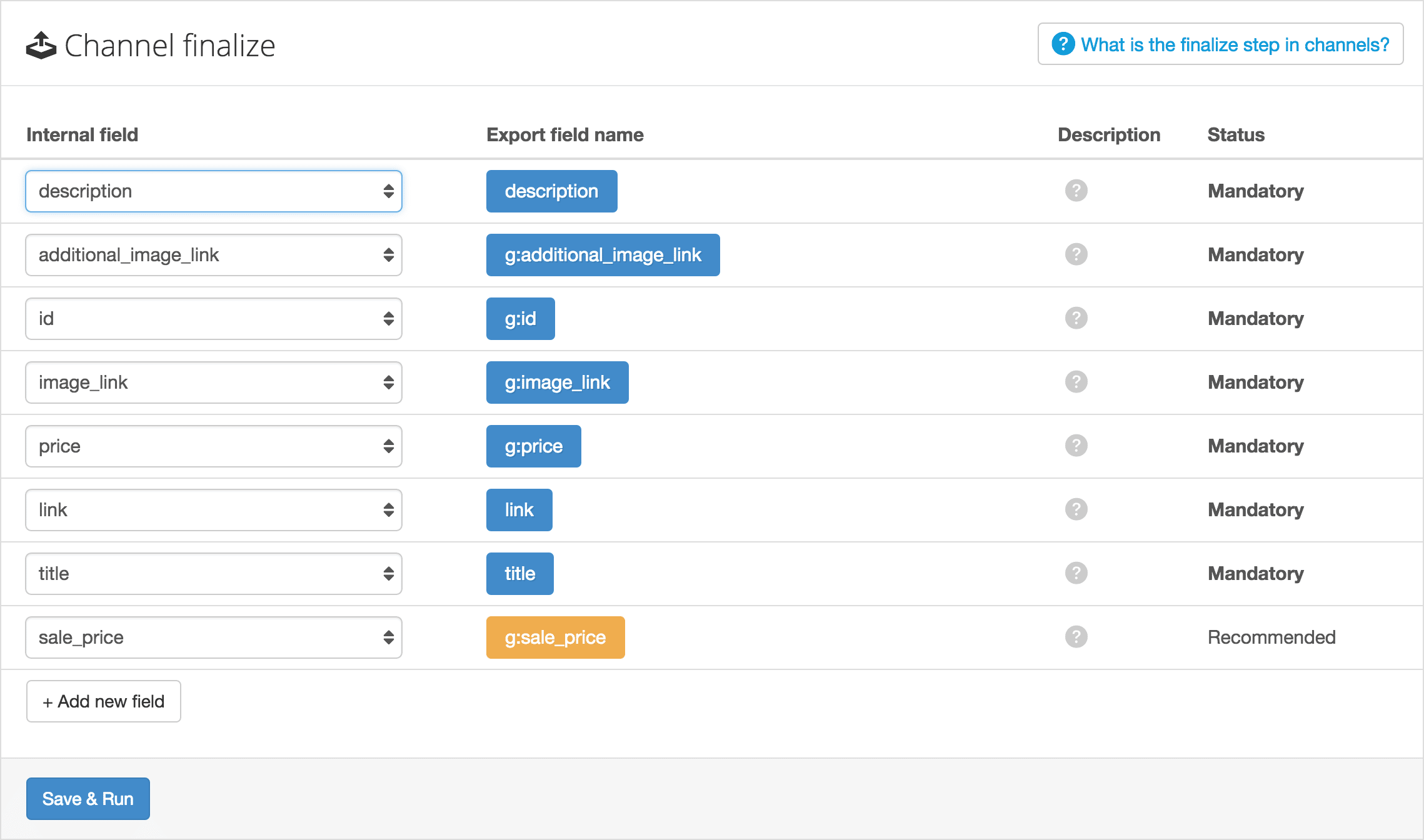Image resolution: width=1424 pixels, height=840 pixels.
Task: Click the g:sale_price export field tag
Action: tap(555, 638)
